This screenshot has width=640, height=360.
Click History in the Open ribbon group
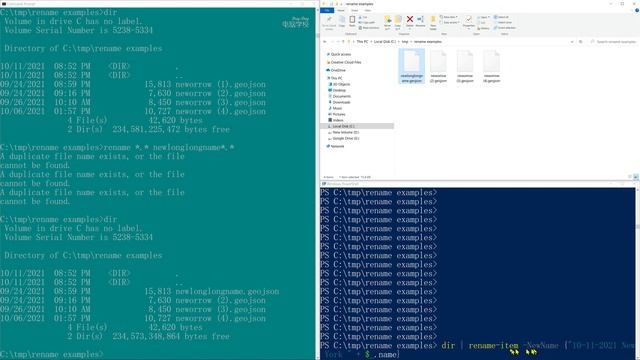(484, 28)
